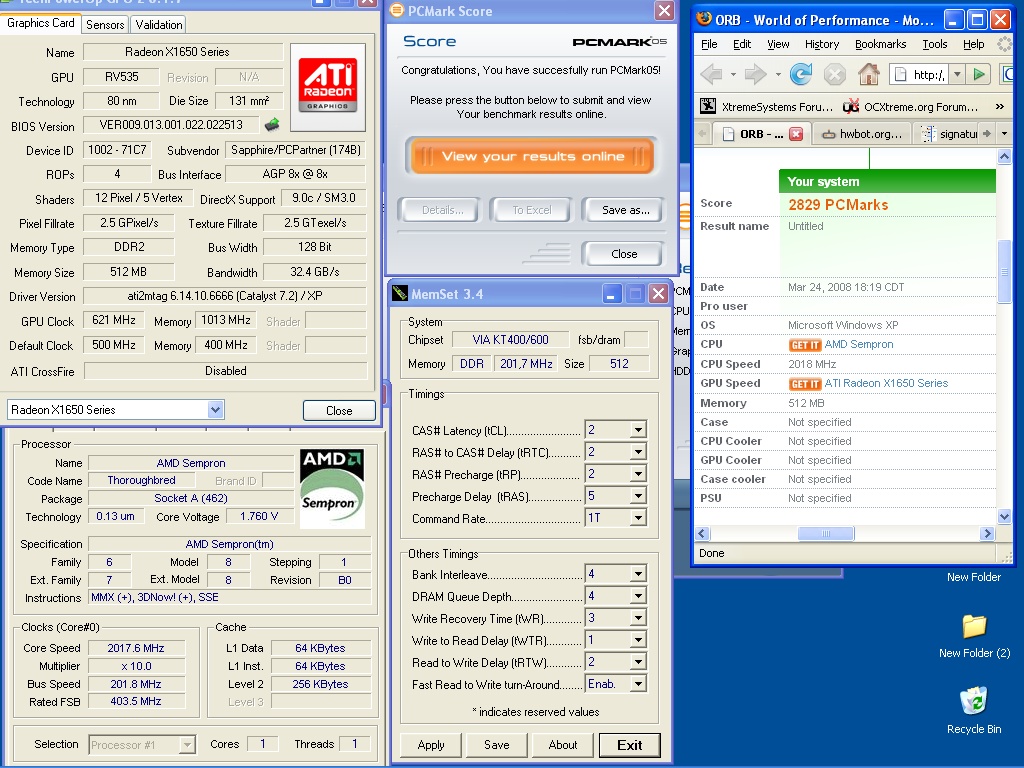The width and height of the screenshot is (1024, 768).
Task: Click the BIOS save chip icon in GPU-Z
Action: click(x=272, y=124)
